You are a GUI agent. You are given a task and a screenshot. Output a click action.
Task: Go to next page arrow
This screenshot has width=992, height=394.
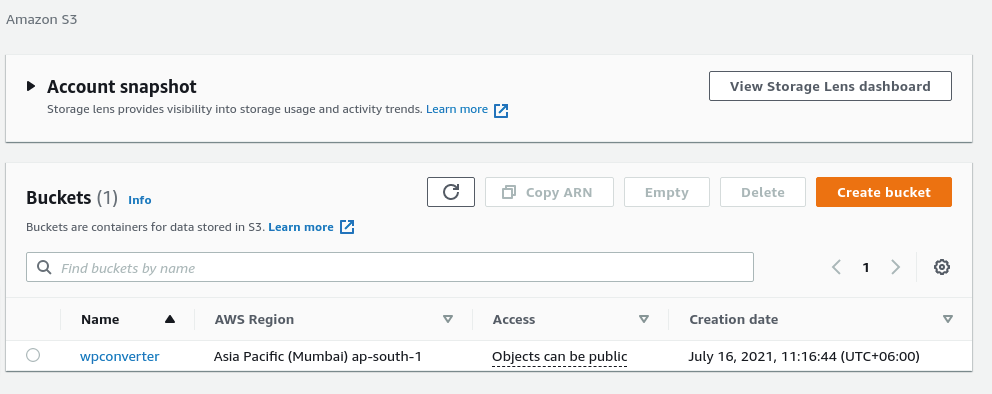click(895, 267)
